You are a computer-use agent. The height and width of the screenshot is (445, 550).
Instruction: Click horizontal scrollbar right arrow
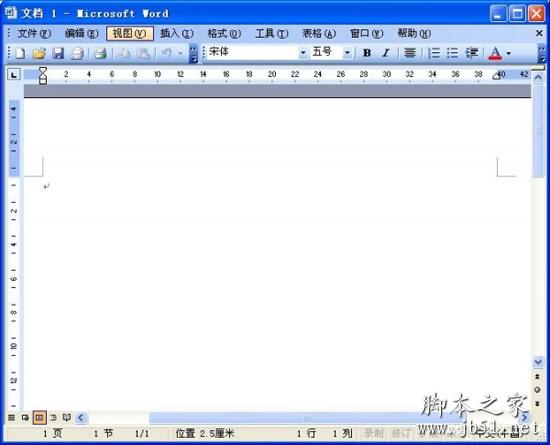click(524, 418)
